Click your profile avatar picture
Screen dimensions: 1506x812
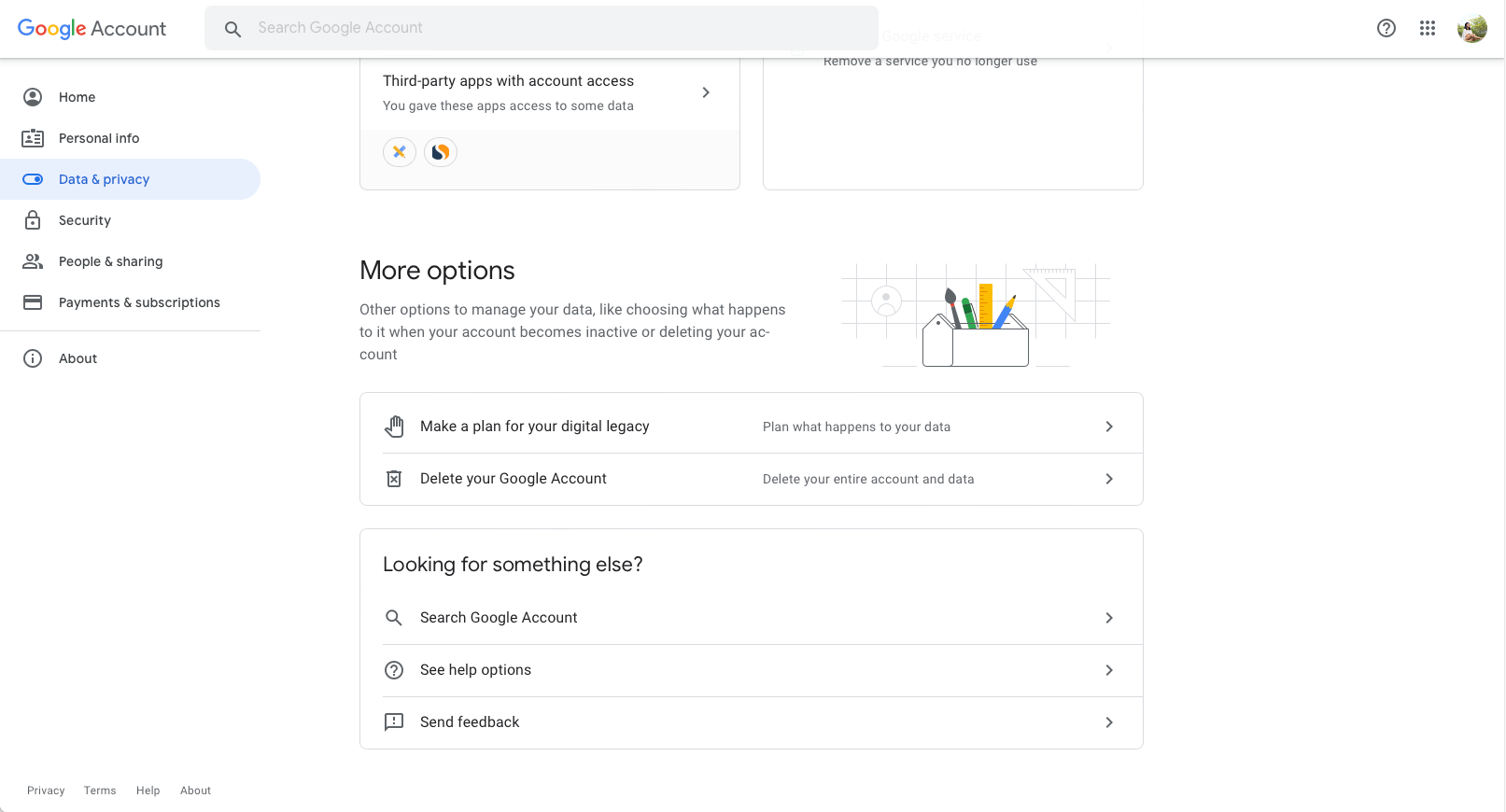(1471, 28)
